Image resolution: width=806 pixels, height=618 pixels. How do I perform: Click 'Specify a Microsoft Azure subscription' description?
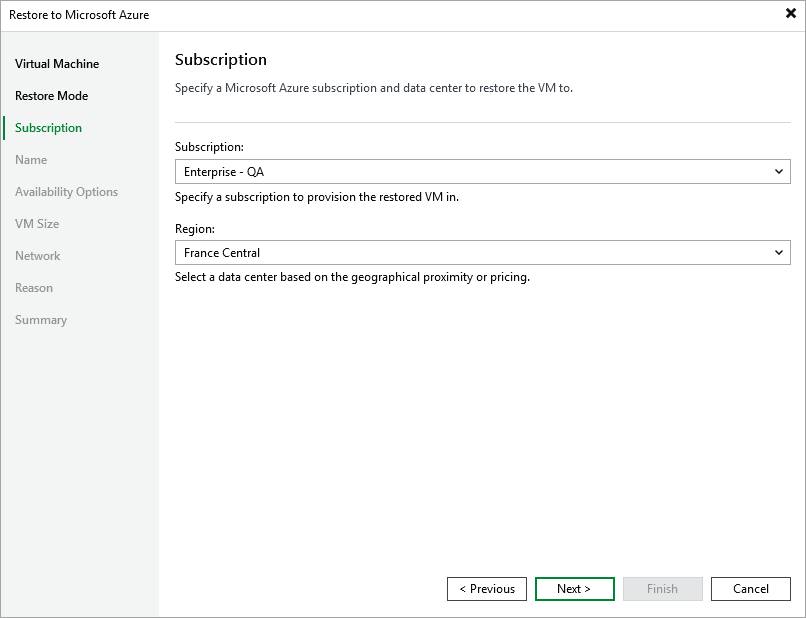[x=374, y=88]
